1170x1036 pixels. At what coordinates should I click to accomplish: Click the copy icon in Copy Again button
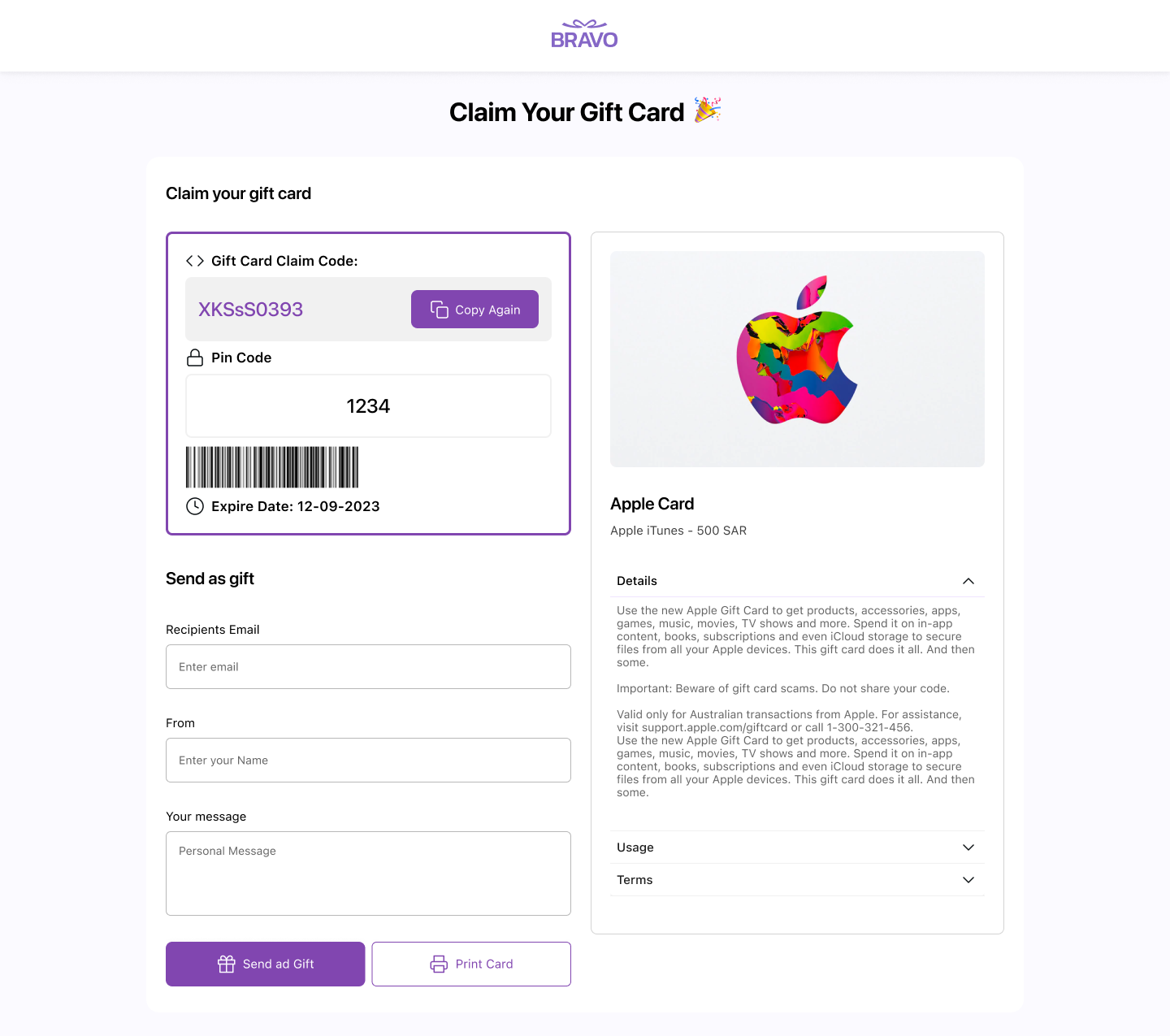pos(440,310)
